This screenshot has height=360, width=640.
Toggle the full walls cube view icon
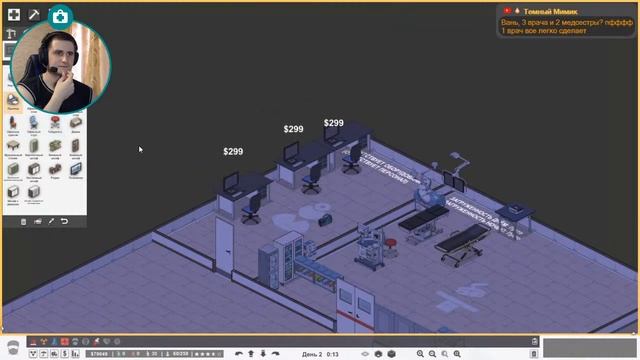pos(391,354)
